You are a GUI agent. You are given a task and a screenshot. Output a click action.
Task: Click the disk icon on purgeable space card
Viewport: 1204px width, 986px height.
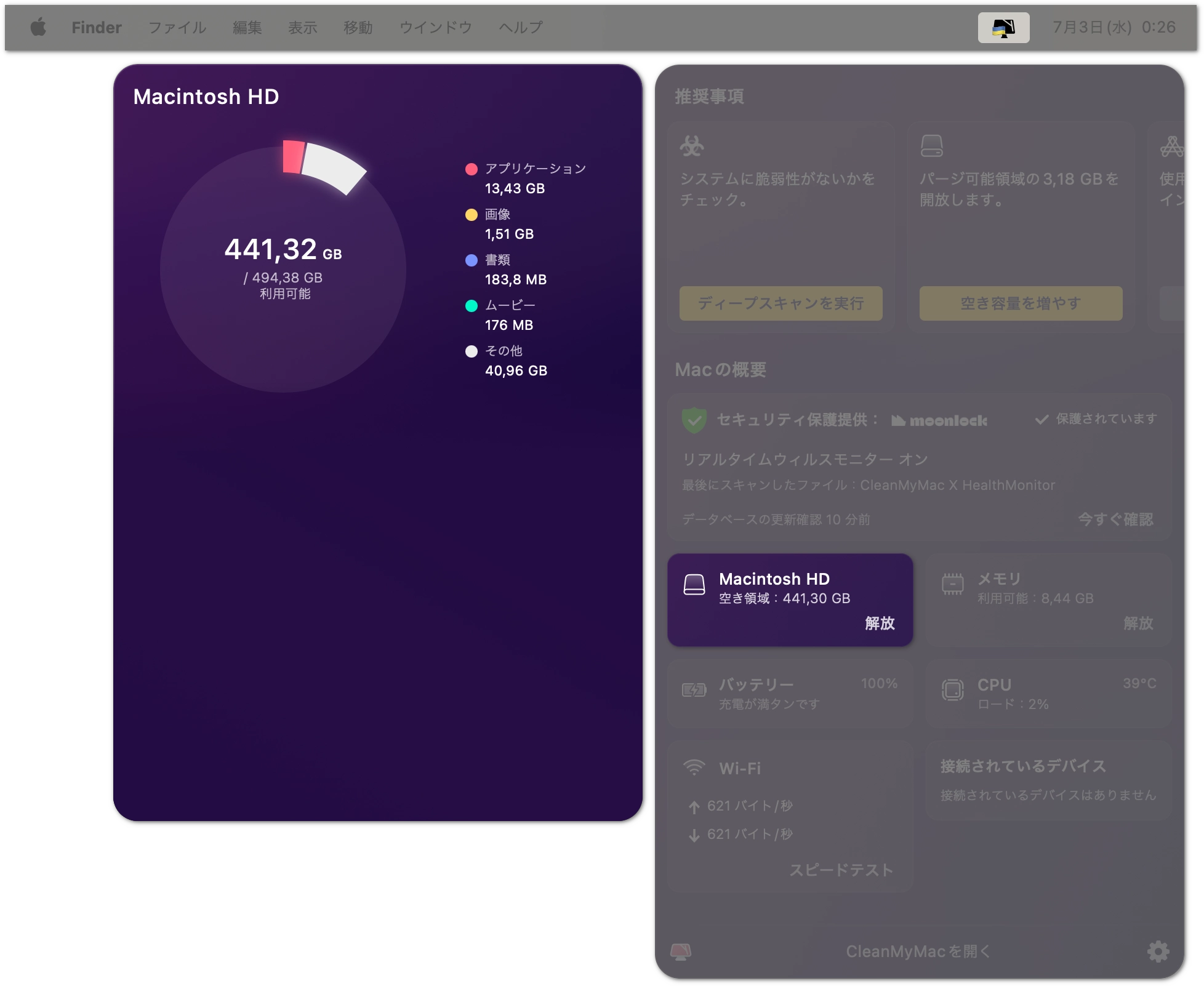click(931, 146)
